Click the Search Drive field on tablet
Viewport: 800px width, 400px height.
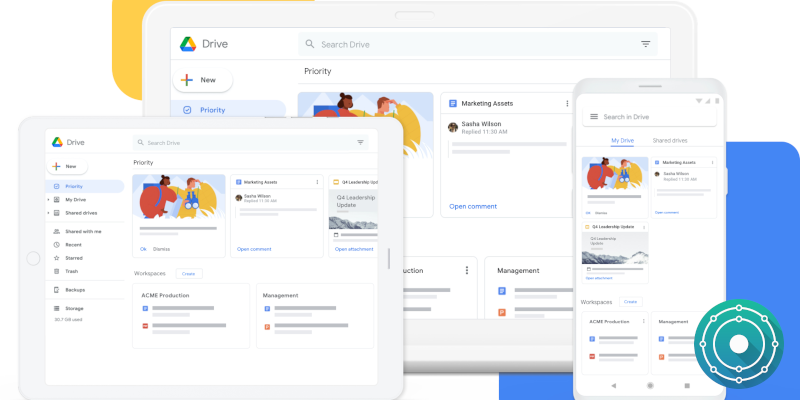(x=250, y=143)
